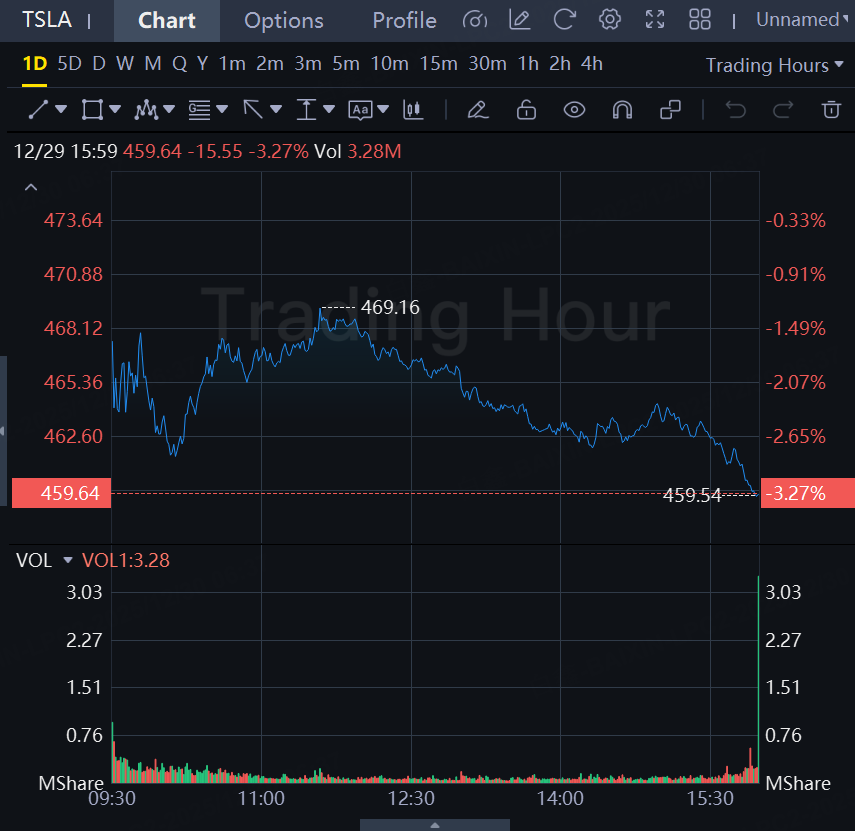Open the Unnamed layout dropdown

click(x=797, y=20)
